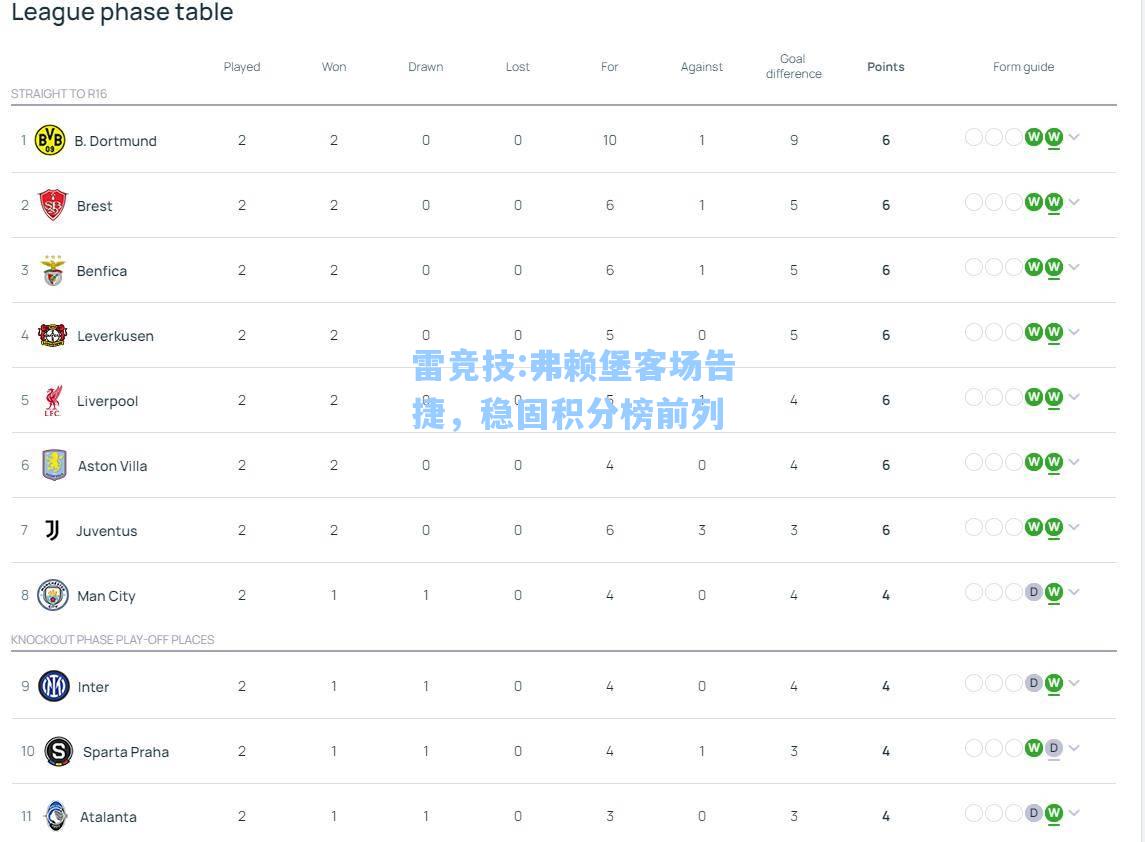Expand Atalanta form guide chevron
The image size is (1145, 842).
coord(1074,813)
